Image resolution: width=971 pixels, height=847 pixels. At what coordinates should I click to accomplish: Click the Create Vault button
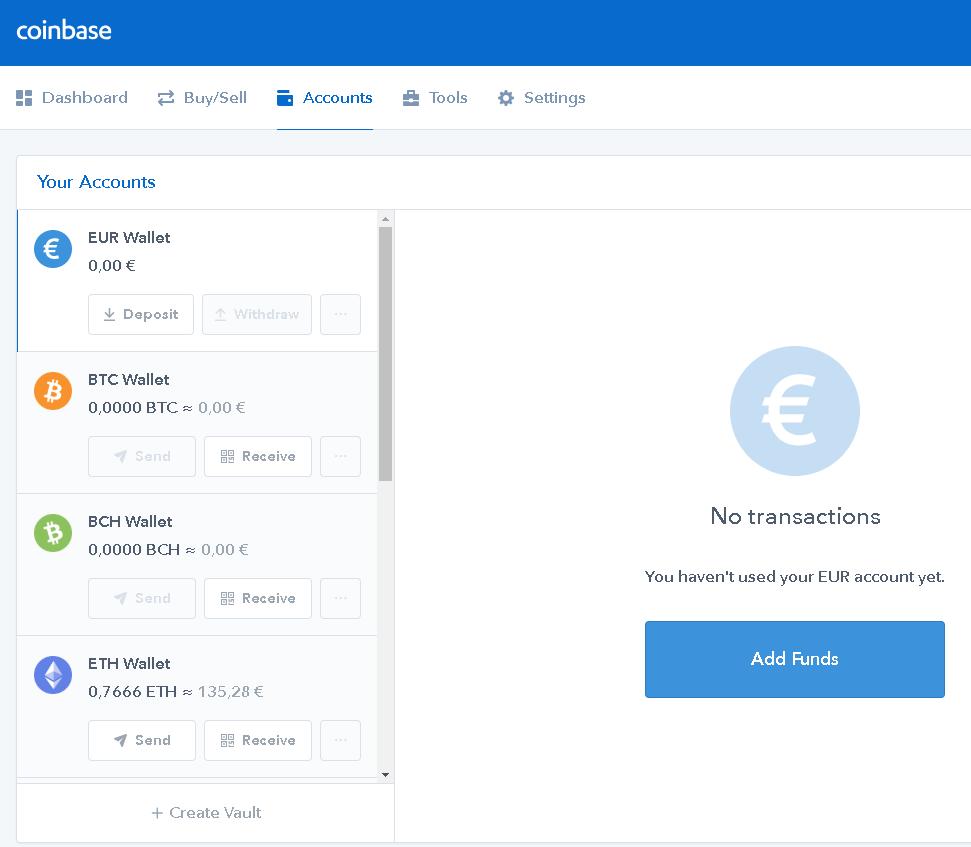pos(205,812)
